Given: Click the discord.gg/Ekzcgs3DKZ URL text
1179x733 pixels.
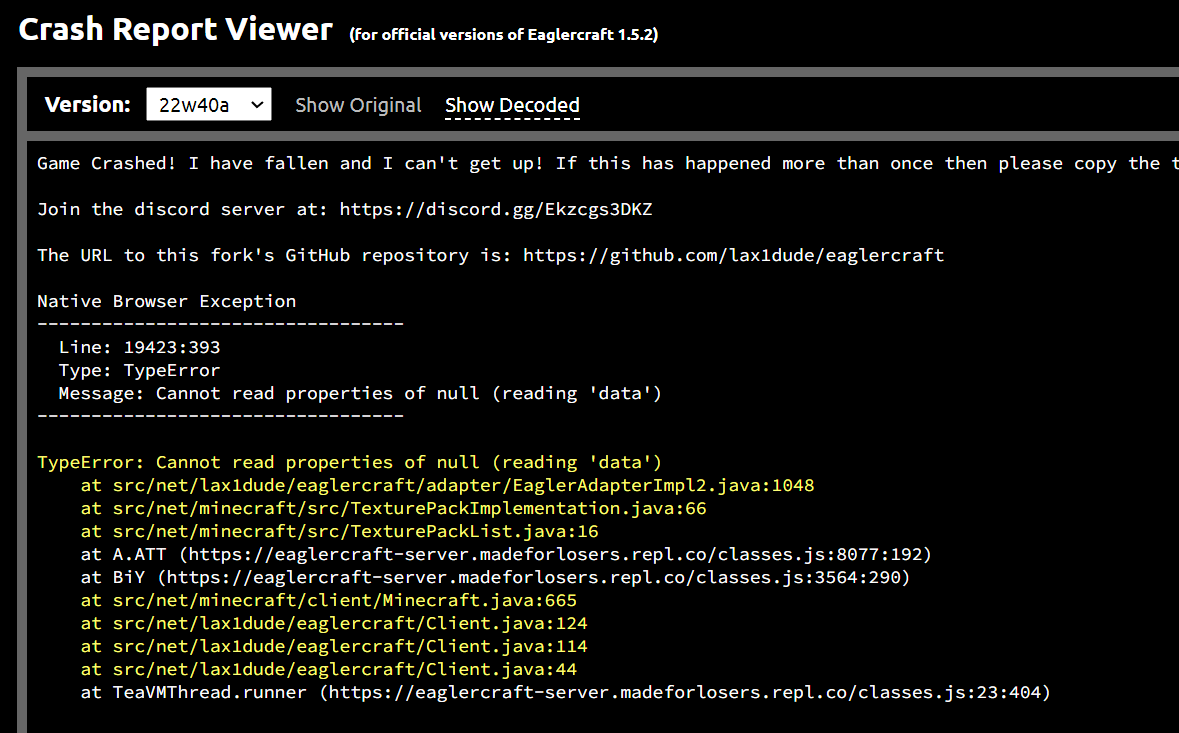Looking at the screenshot, I should pos(496,210).
